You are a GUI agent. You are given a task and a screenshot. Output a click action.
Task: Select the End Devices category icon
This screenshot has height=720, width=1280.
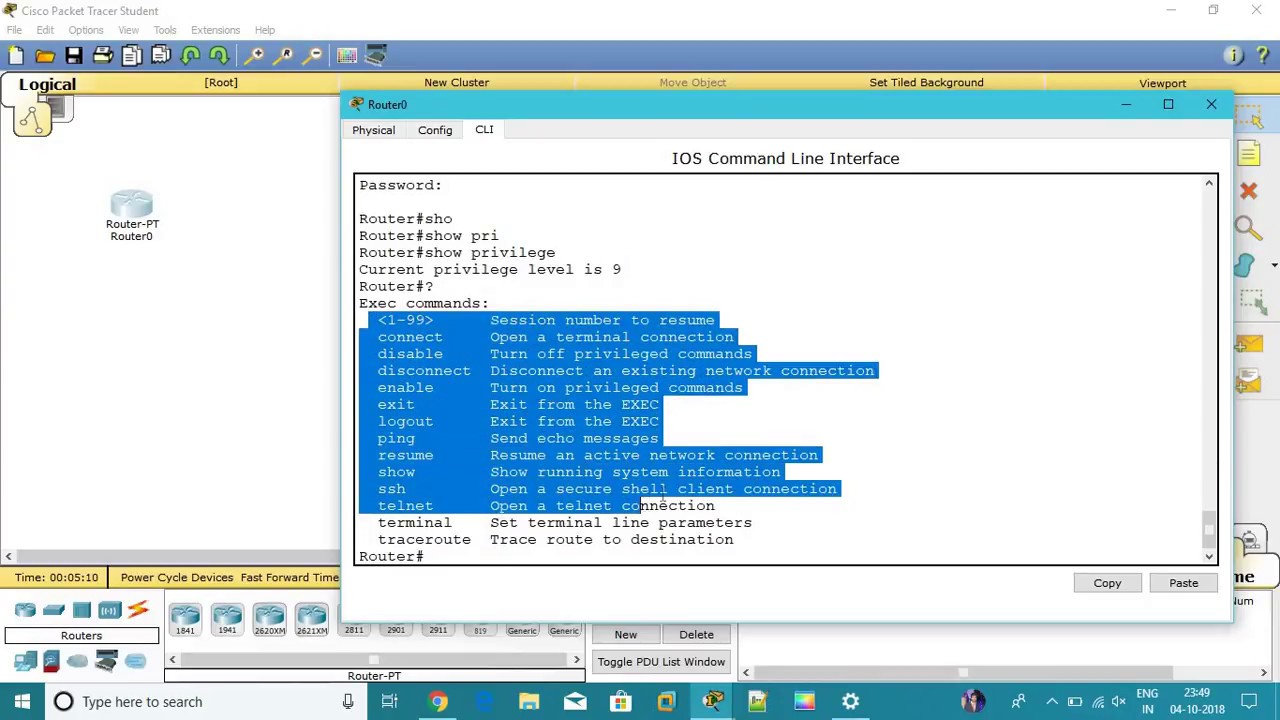pos(25,661)
